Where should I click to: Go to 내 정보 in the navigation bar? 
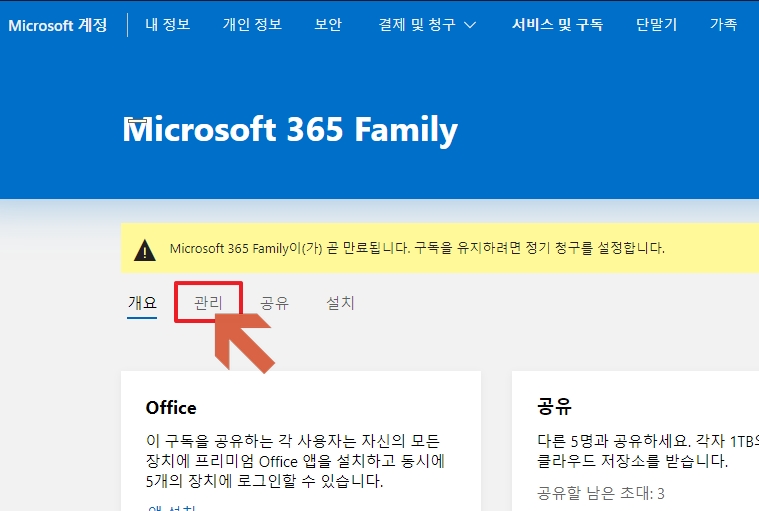point(167,24)
